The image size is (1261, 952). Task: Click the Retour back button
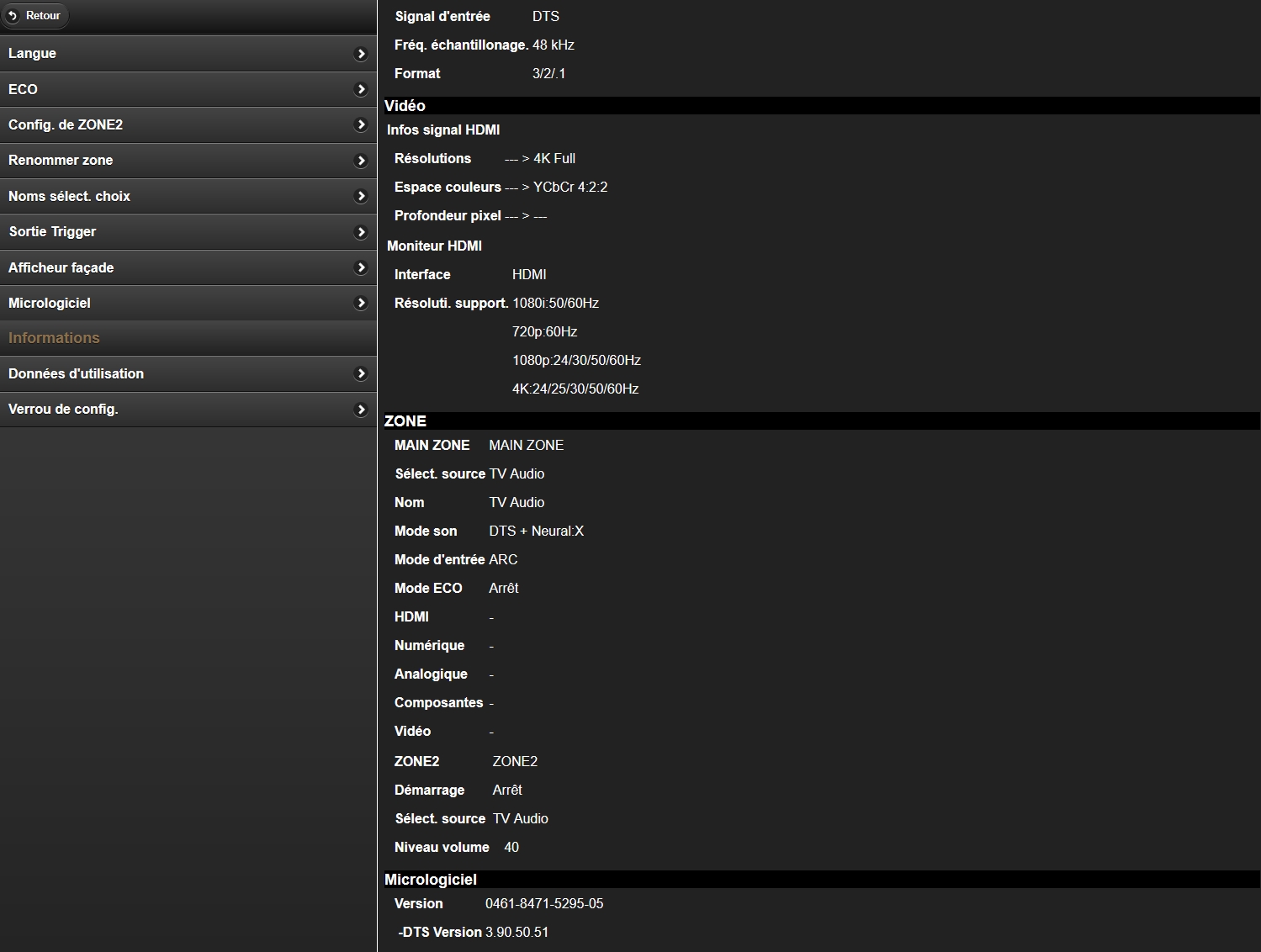(34, 16)
